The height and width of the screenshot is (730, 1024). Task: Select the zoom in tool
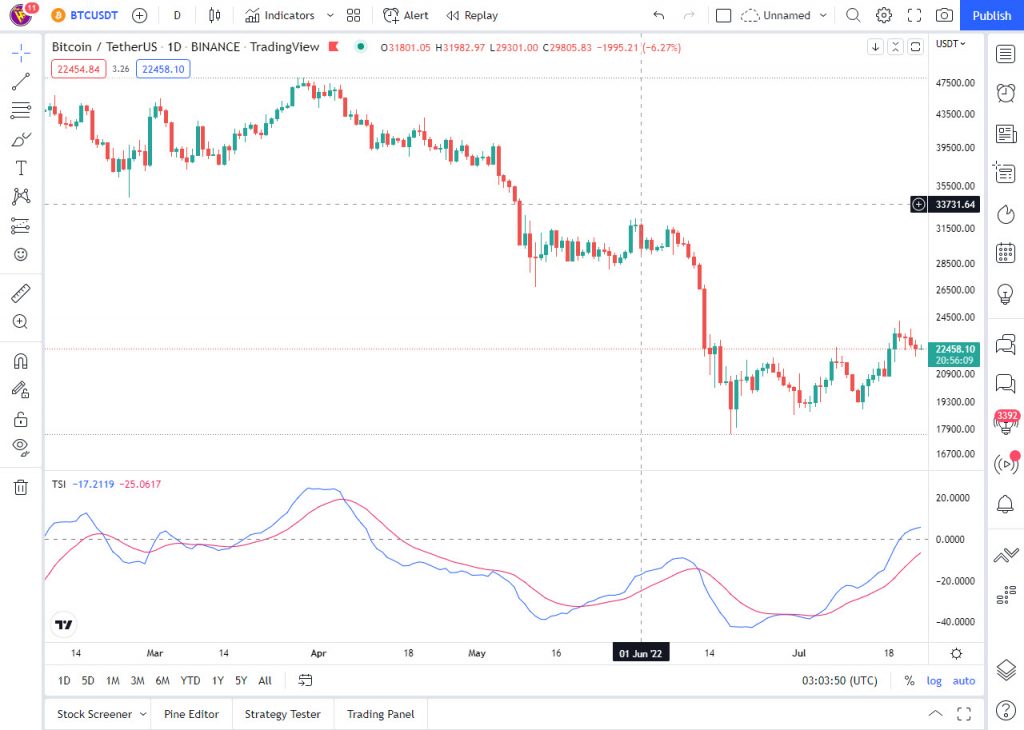21,322
